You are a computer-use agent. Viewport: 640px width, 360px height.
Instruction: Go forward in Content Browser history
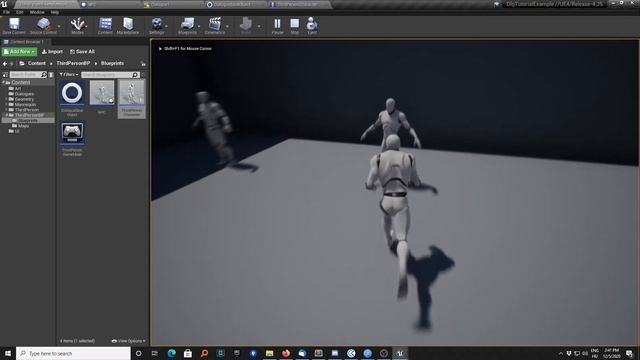(11, 64)
